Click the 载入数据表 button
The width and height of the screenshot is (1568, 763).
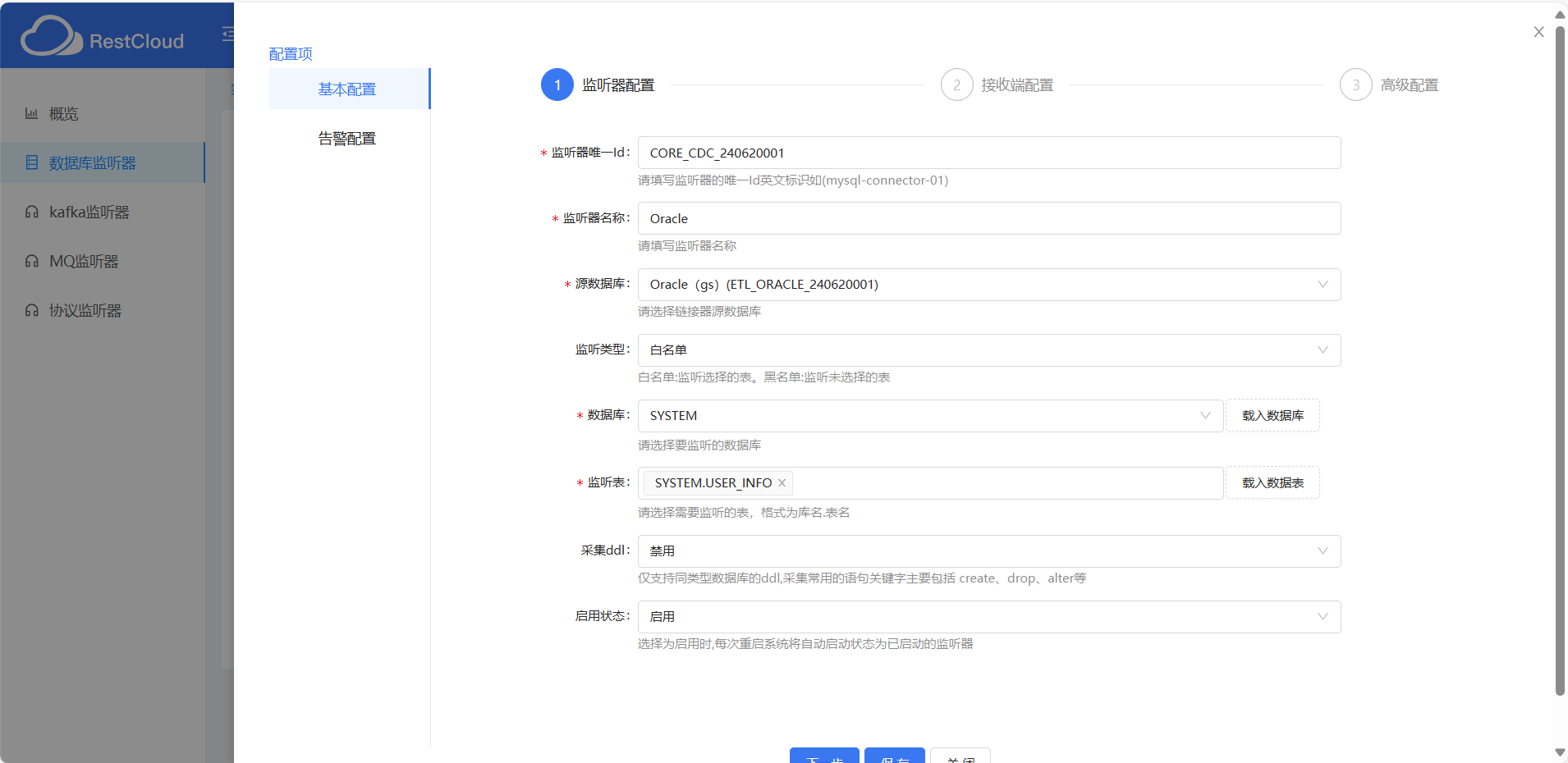point(1272,482)
